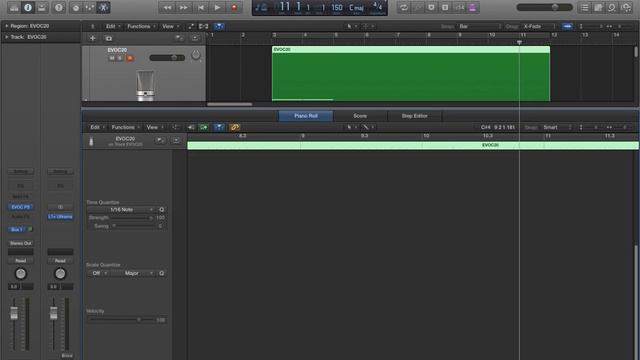Toggle the tracks area Catch playhead button
640x360 pixels.
[219, 27]
